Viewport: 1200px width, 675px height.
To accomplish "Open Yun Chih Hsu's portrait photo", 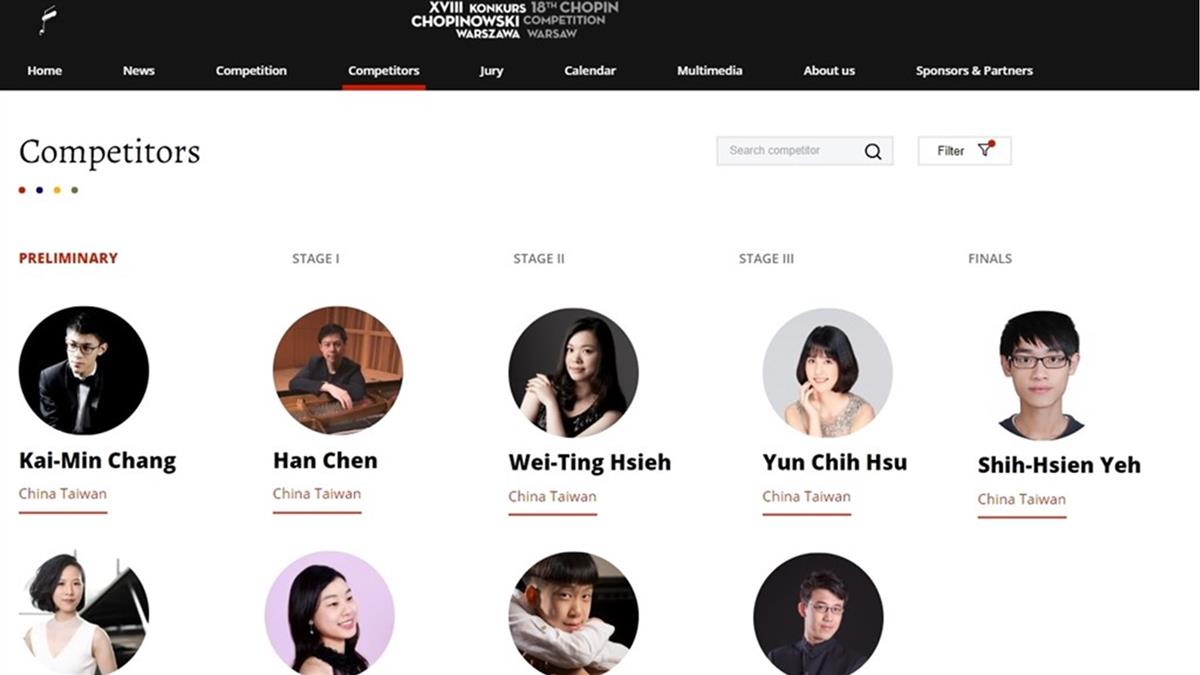I will click(x=828, y=373).
